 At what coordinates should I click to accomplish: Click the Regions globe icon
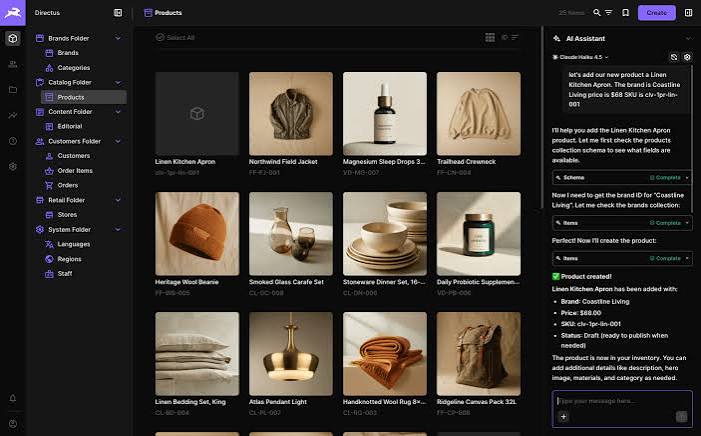[x=49, y=259]
